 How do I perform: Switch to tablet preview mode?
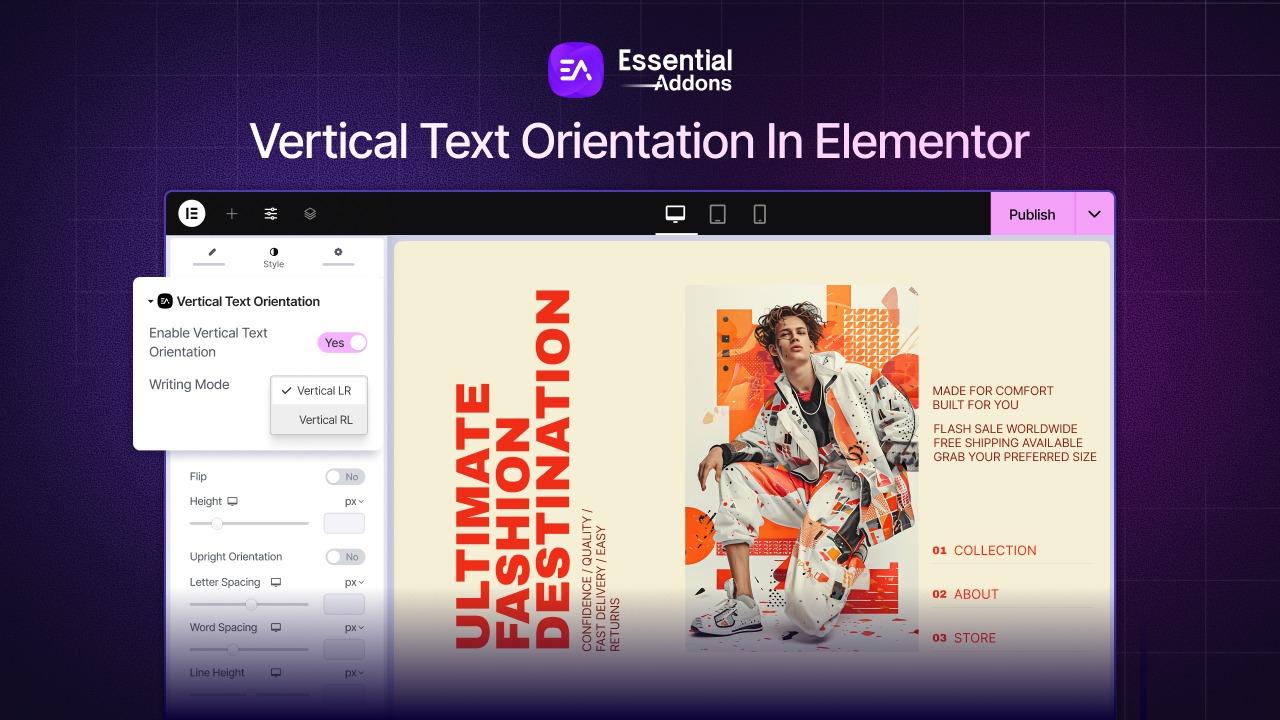717,212
